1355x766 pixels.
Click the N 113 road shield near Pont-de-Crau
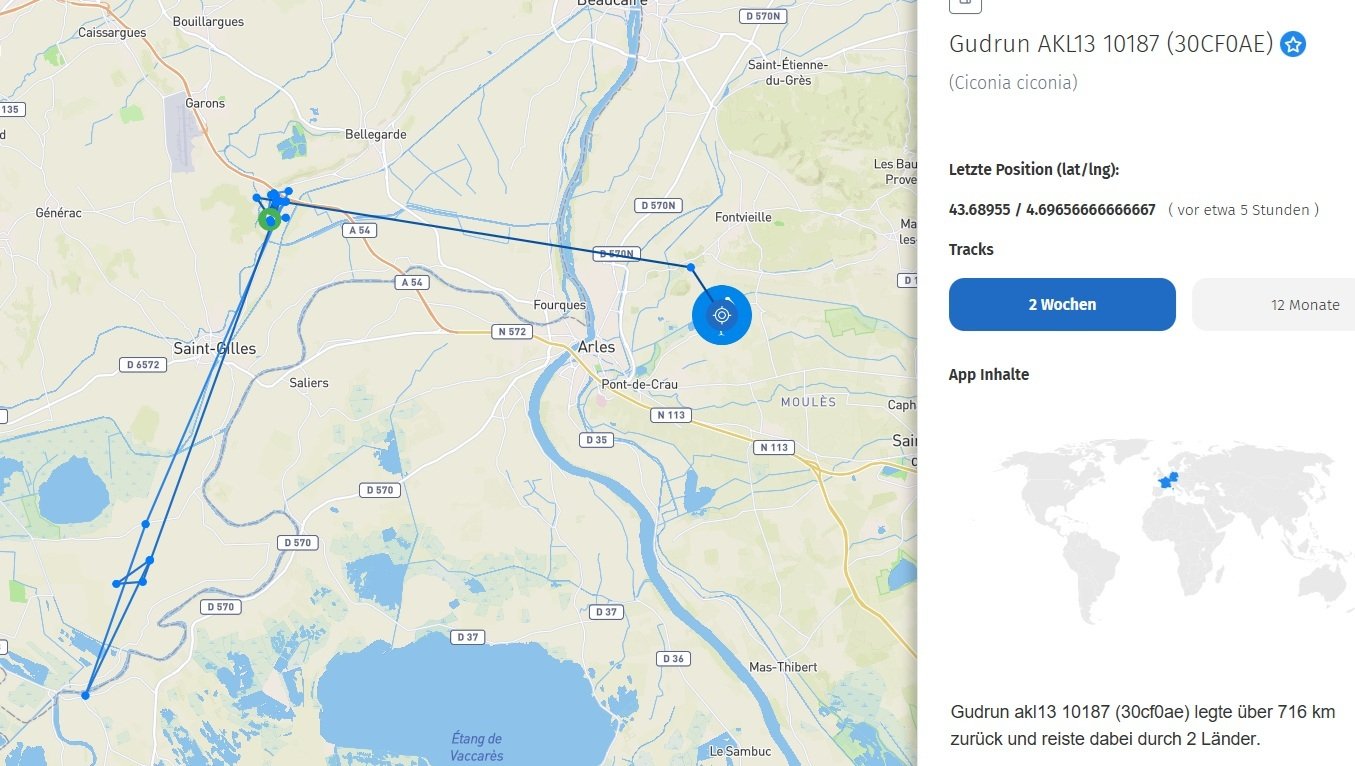point(670,414)
